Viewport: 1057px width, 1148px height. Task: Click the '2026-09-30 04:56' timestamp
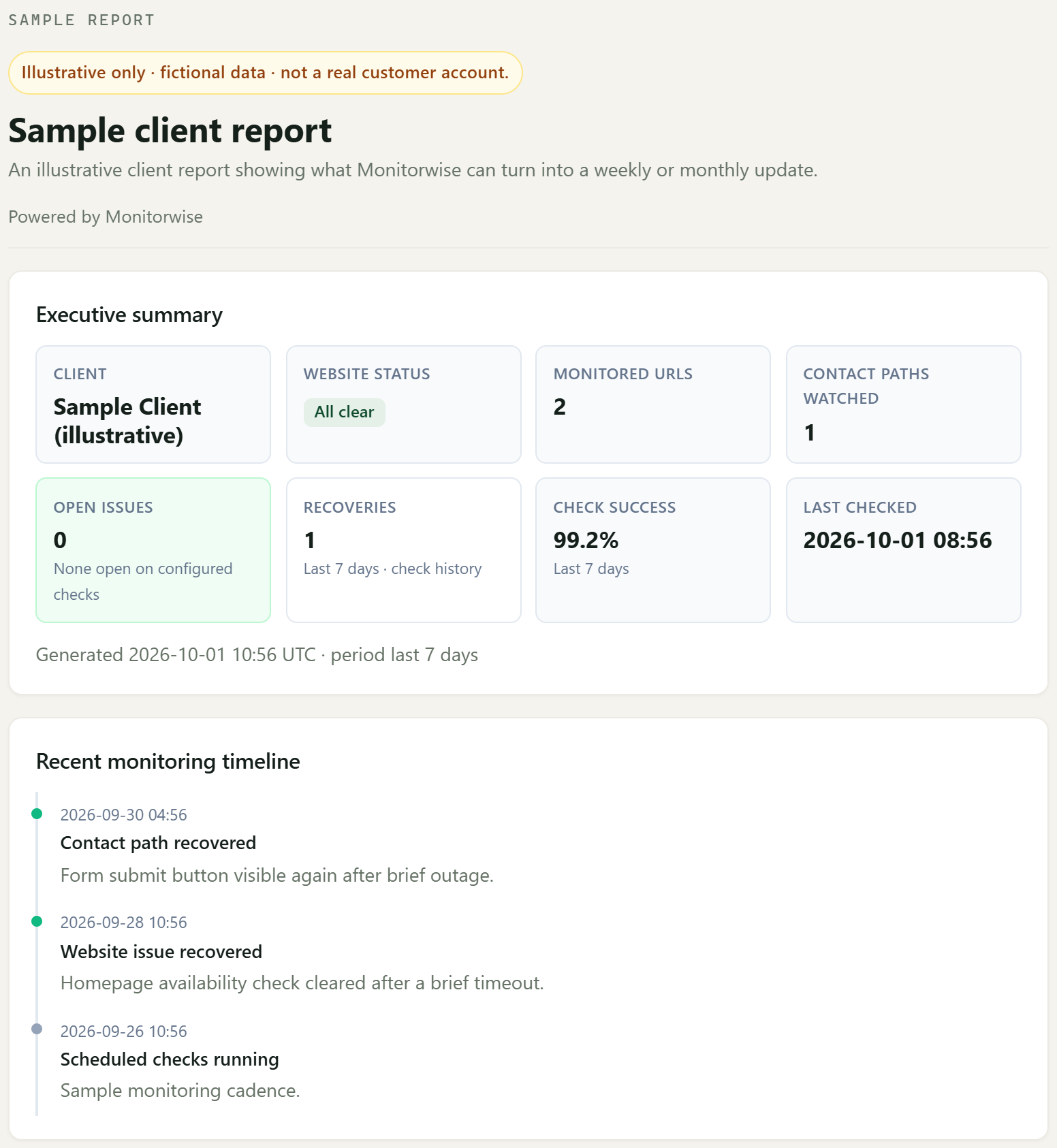tap(124, 814)
